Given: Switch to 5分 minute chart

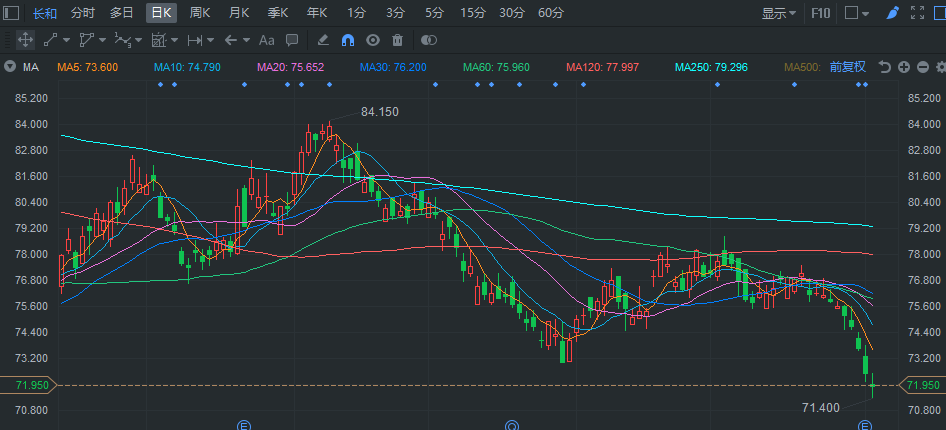Looking at the screenshot, I should pyautogui.click(x=434, y=13).
